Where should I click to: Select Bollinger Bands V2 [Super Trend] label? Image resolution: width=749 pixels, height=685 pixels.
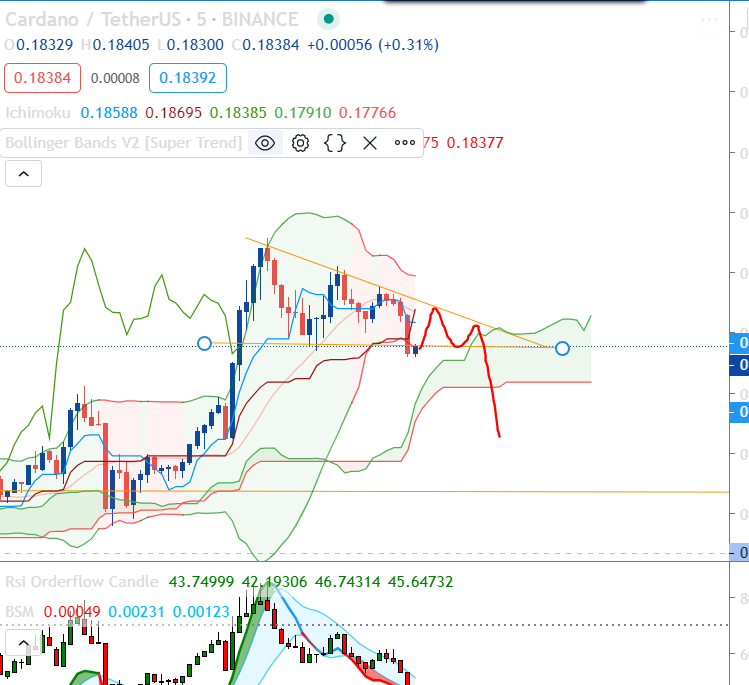(124, 142)
